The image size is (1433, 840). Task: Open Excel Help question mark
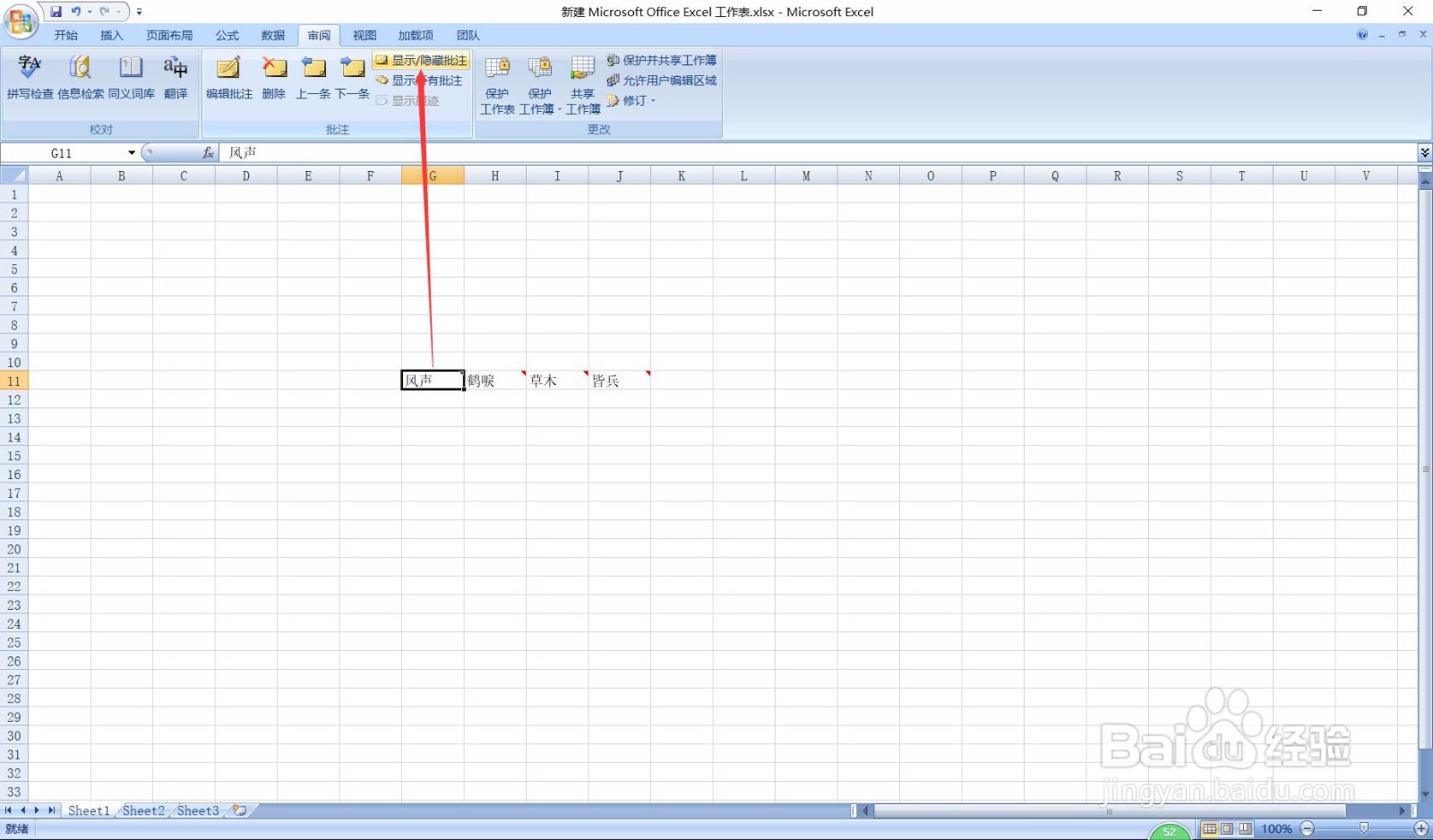tap(1362, 35)
